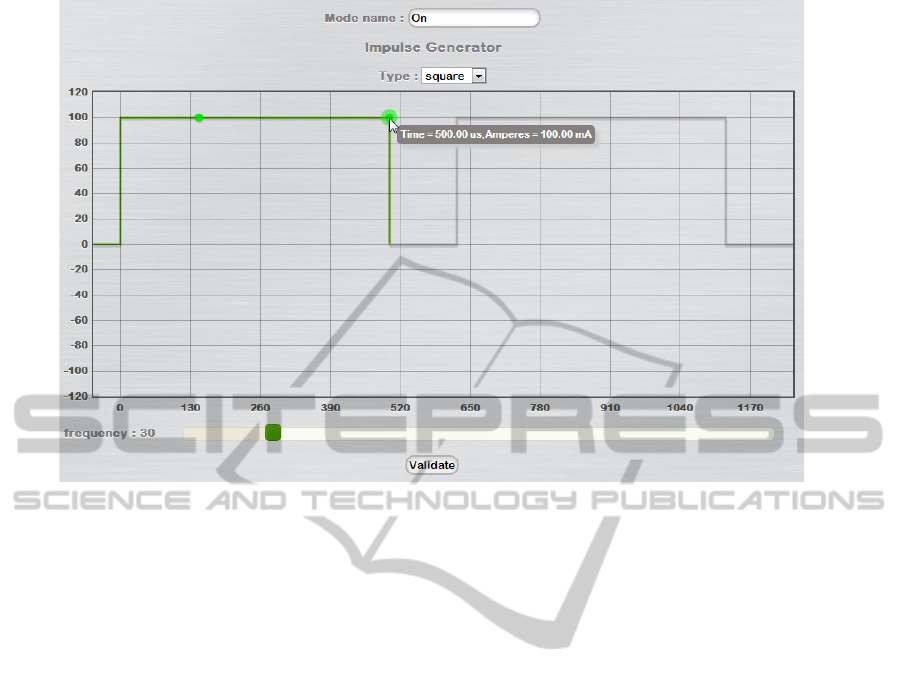Click the frequency slider track right of handle

[520, 434]
